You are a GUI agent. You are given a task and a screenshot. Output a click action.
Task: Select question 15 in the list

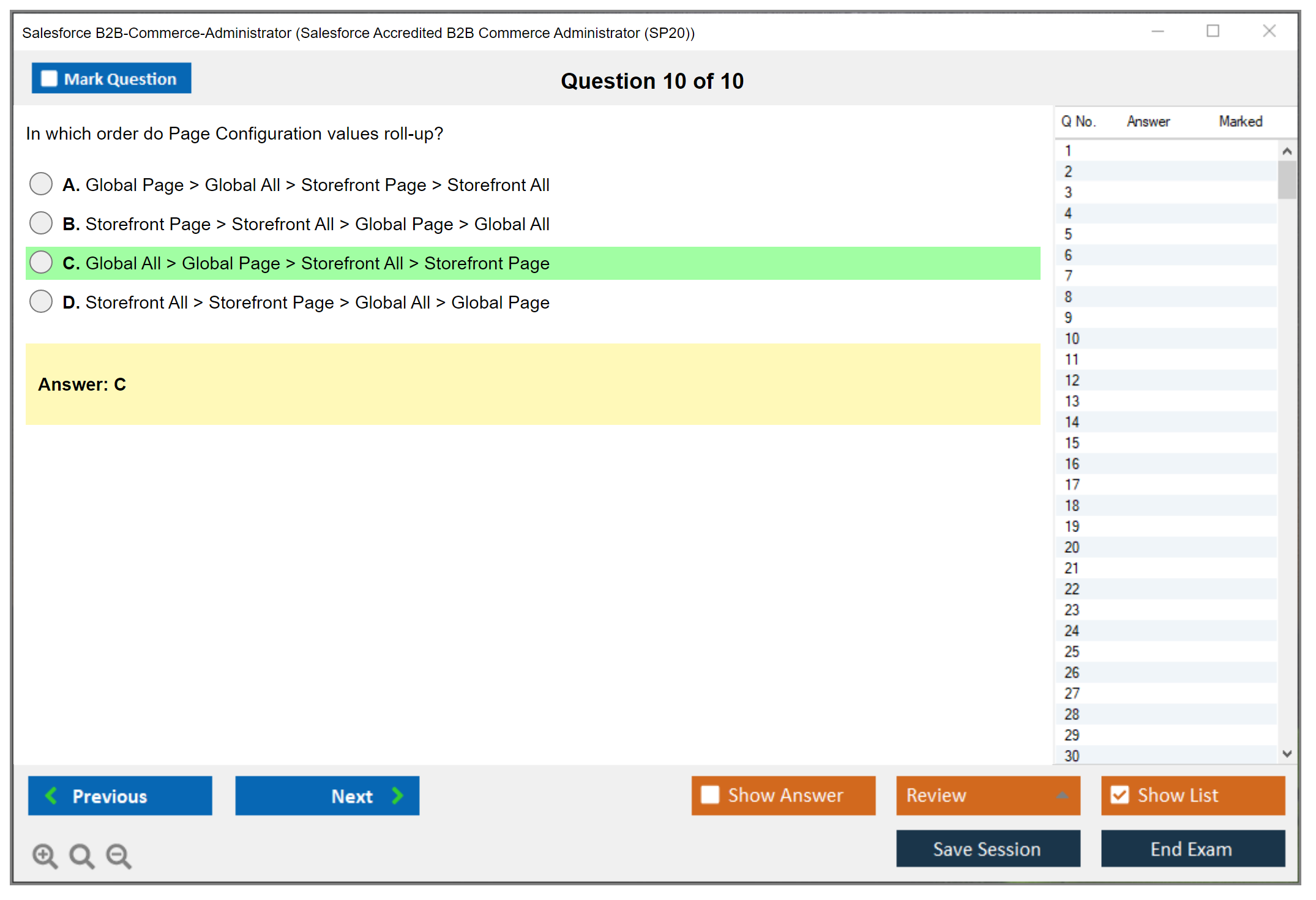click(1072, 443)
